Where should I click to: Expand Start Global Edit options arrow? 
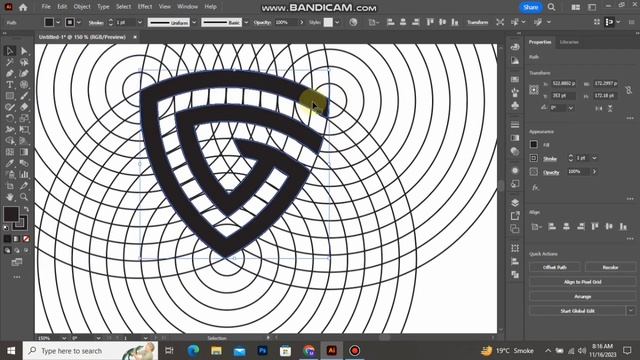[x=631, y=311]
